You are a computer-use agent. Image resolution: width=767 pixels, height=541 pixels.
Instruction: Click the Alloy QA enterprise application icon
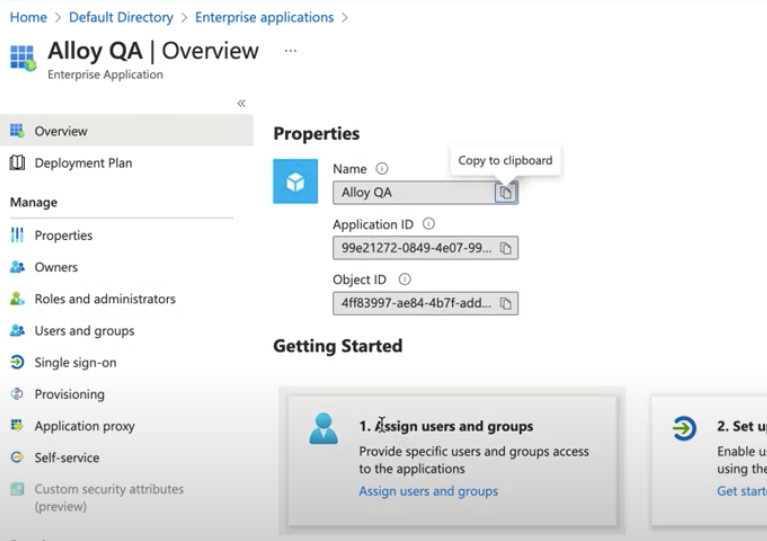click(23, 58)
